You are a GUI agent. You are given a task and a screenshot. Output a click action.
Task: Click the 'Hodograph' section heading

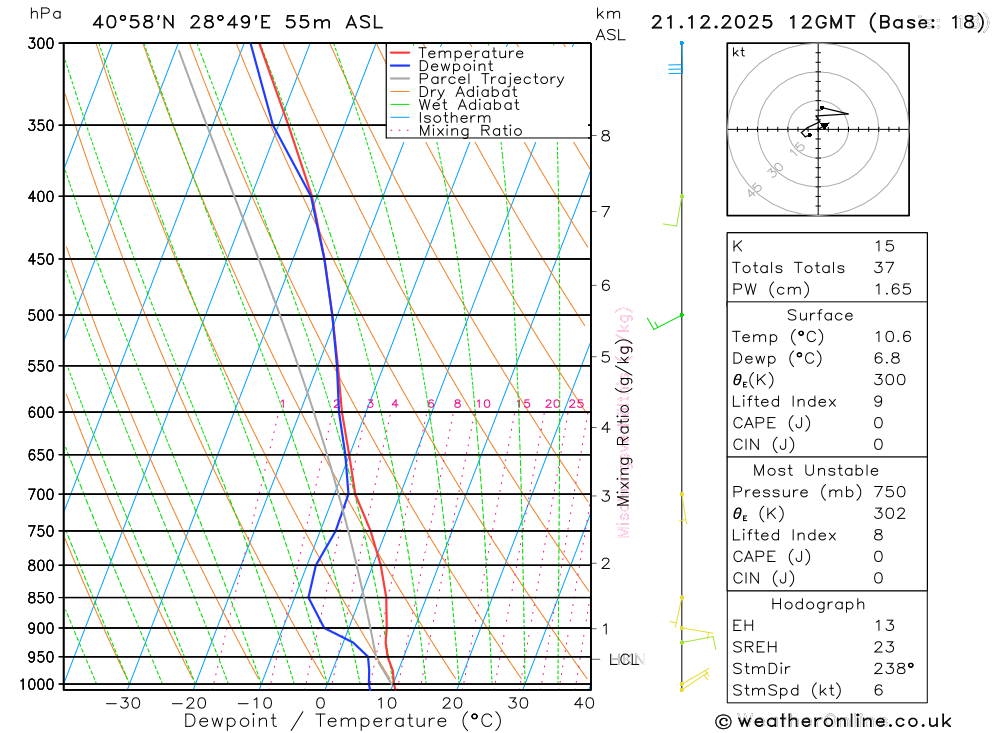click(x=818, y=604)
